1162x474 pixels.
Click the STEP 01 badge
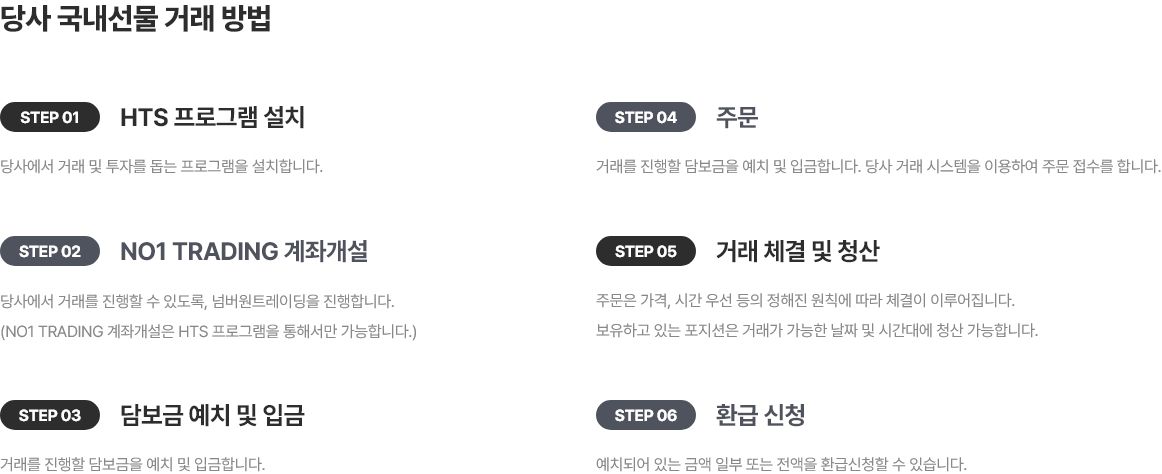pyautogui.click(x=50, y=117)
